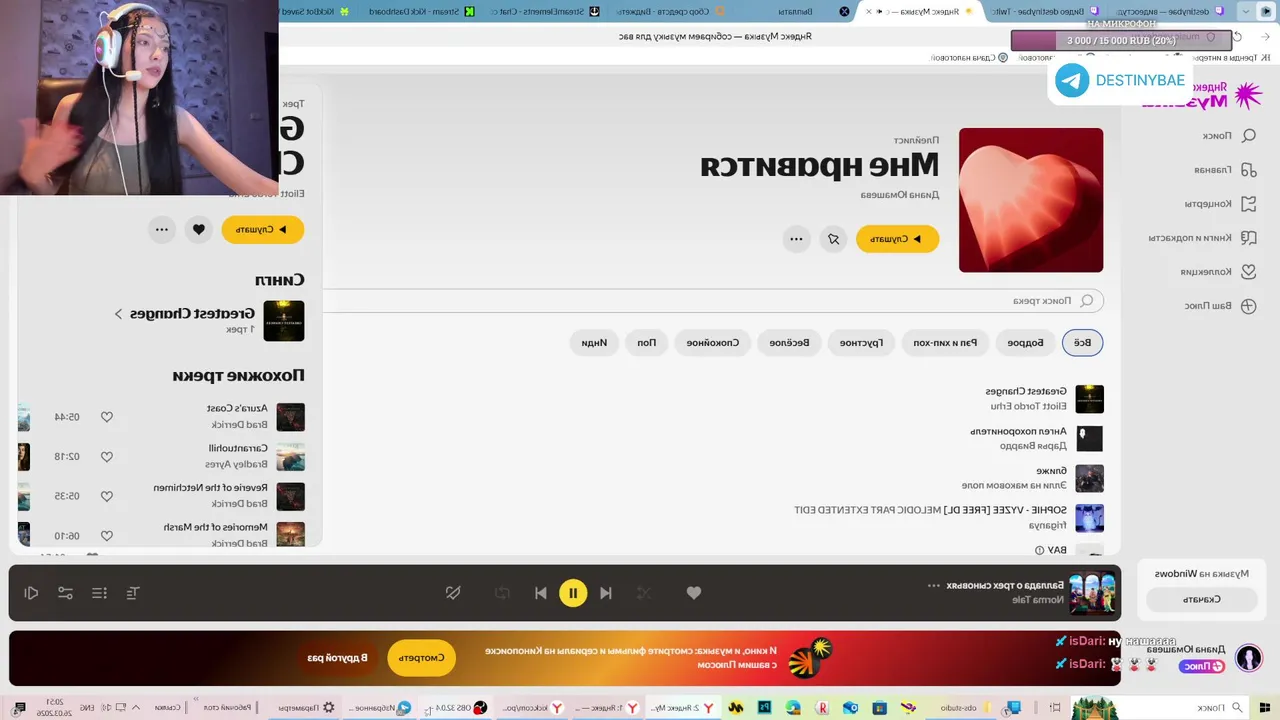
Task: Open the three-dot menu in the track details panel
Action: tap(162, 229)
